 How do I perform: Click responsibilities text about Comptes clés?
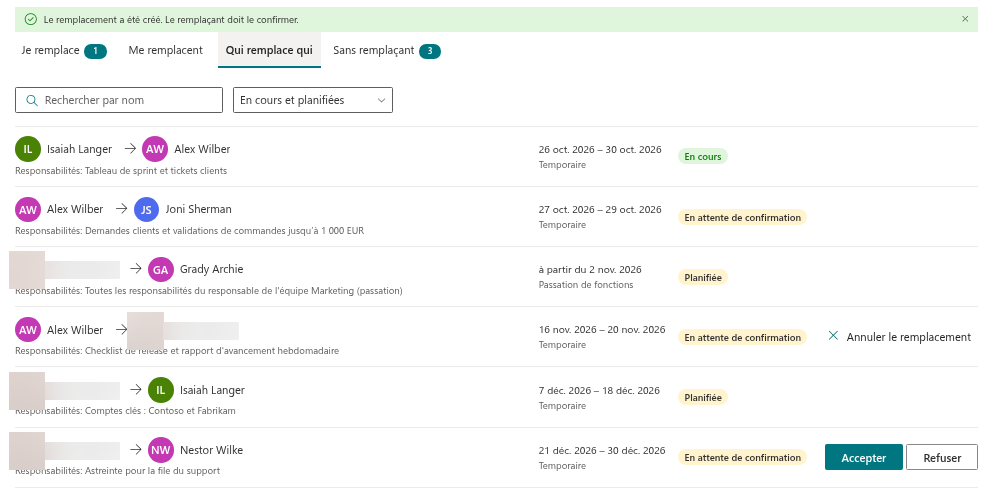click(125, 411)
